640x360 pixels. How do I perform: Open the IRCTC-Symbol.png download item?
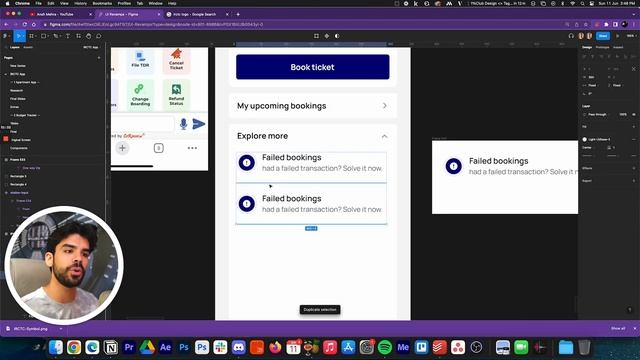pos(31,329)
